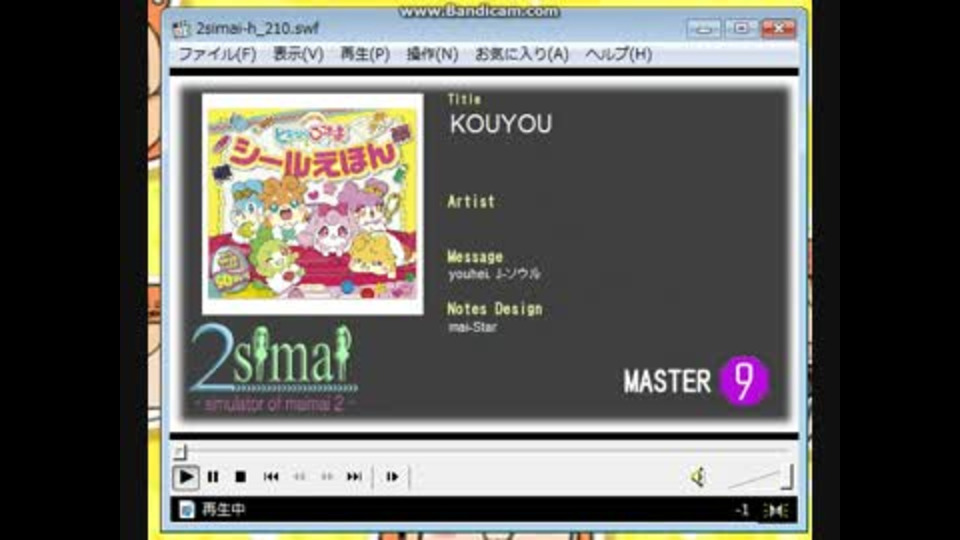
Task: Skip to the previous track
Action: click(271, 477)
